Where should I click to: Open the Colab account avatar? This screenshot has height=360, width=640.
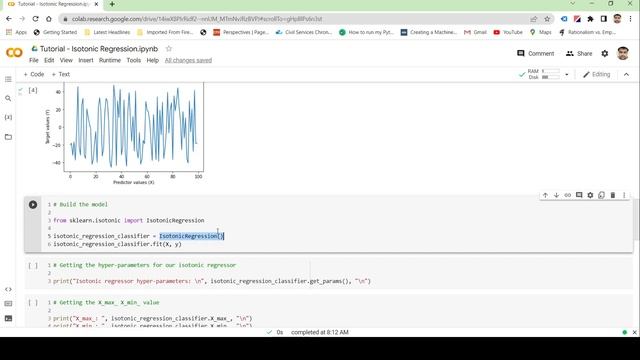pos(623,53)
